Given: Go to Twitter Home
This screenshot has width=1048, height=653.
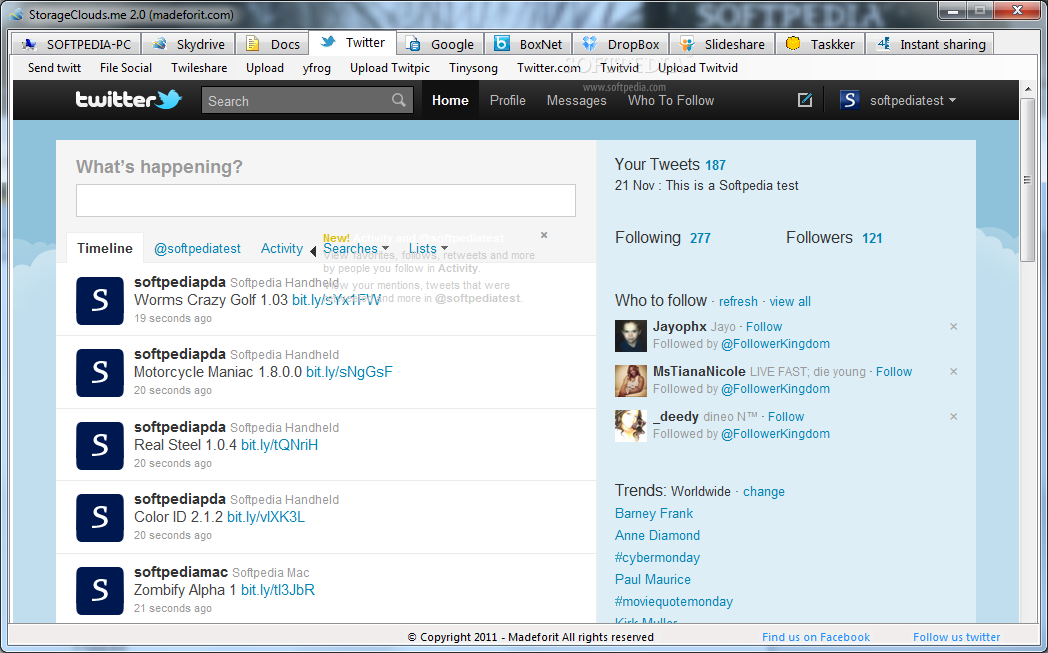Looking at the screenshot, I should click(x=450, y=100).
